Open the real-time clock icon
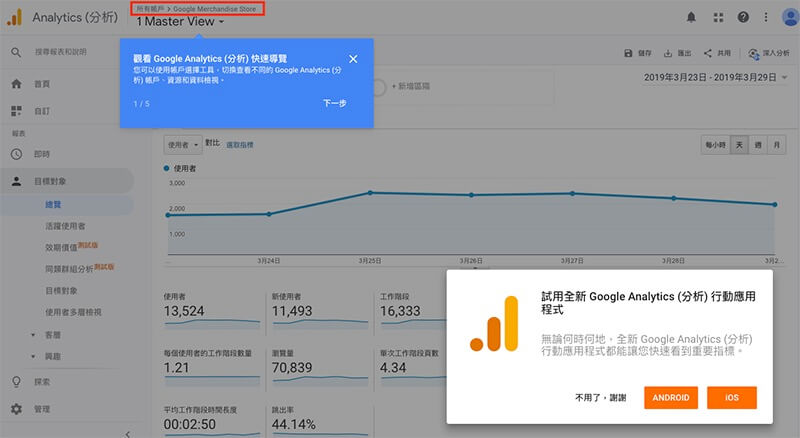This screenshot has width=800, height=438. (x=16, y=154)
